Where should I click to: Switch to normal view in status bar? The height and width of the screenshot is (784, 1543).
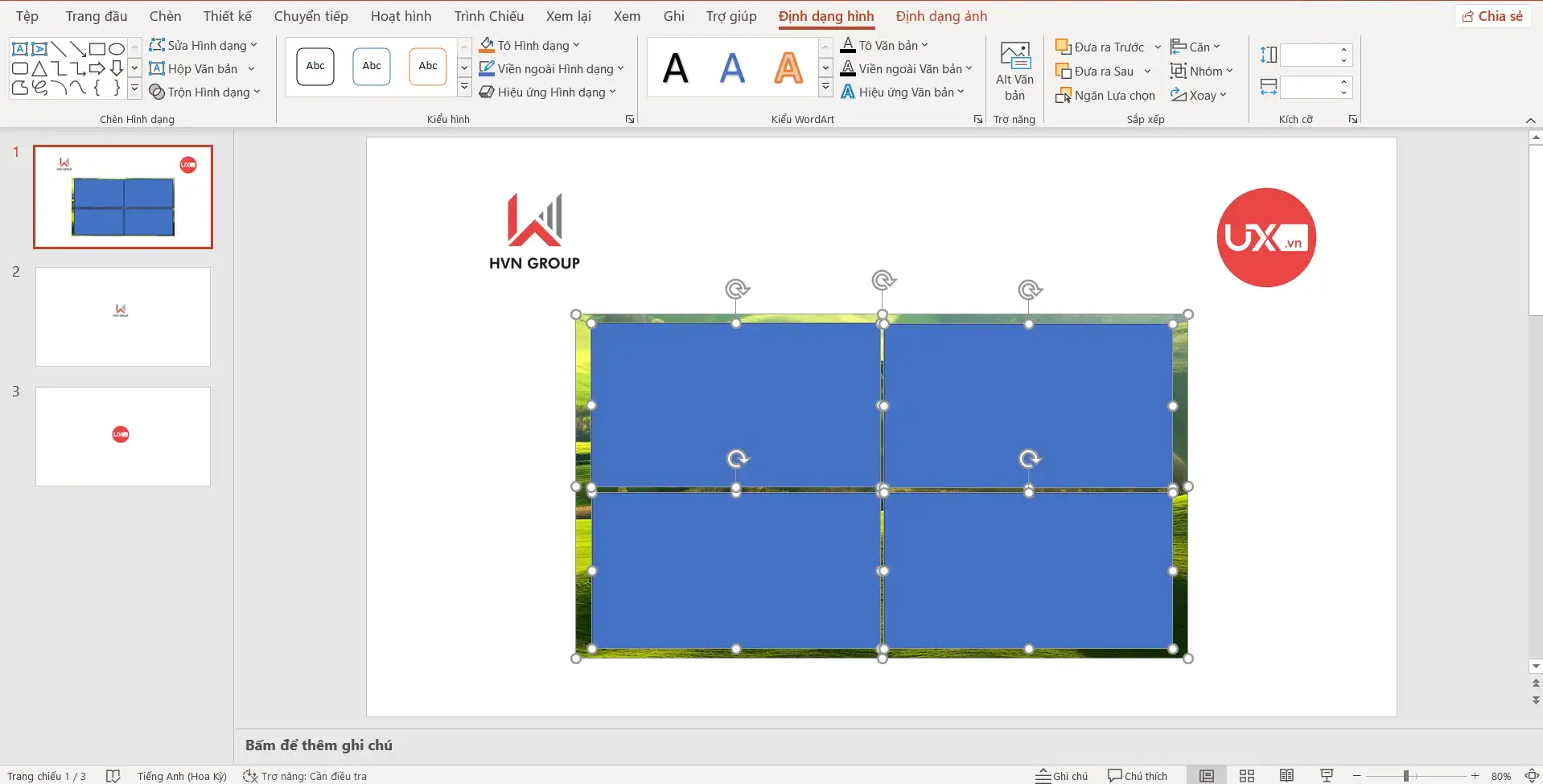(1207, 776)
